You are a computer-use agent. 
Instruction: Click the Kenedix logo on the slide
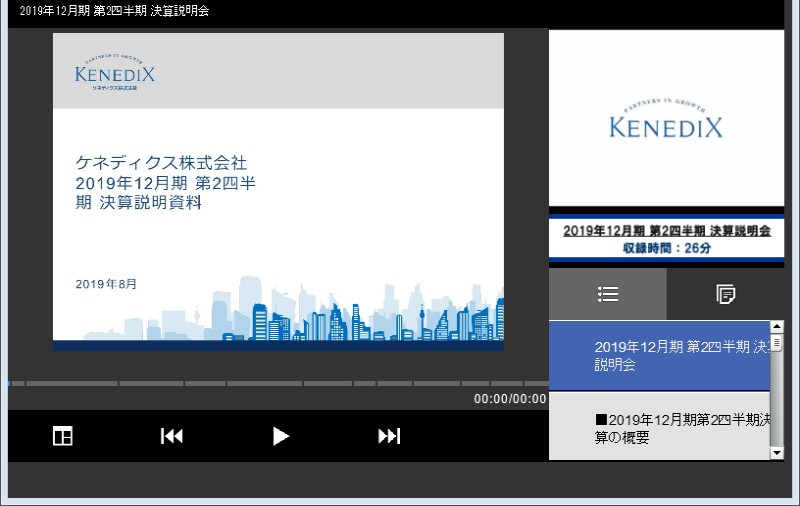pos(115,73)
